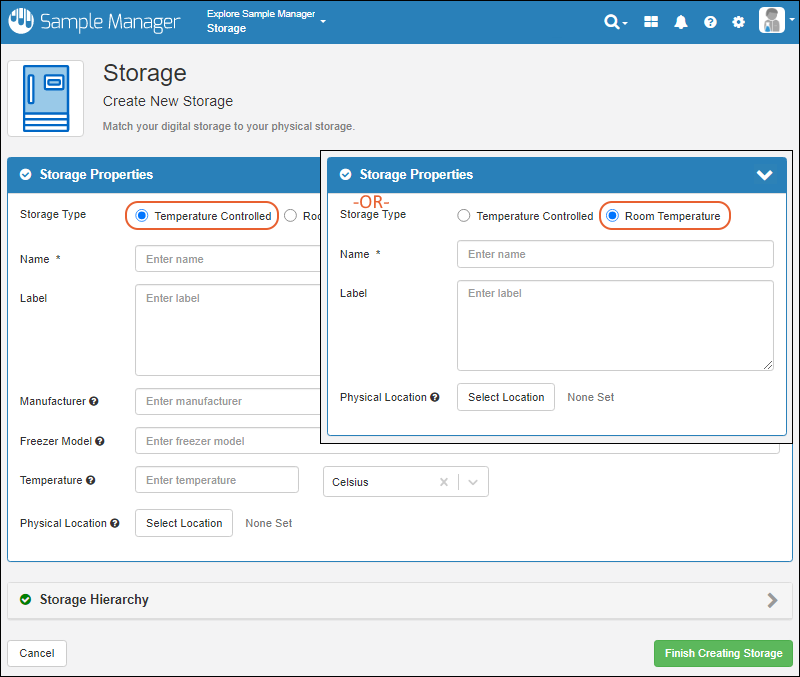
Task: Click the Enter temperature input field
Action: [217, 480]
